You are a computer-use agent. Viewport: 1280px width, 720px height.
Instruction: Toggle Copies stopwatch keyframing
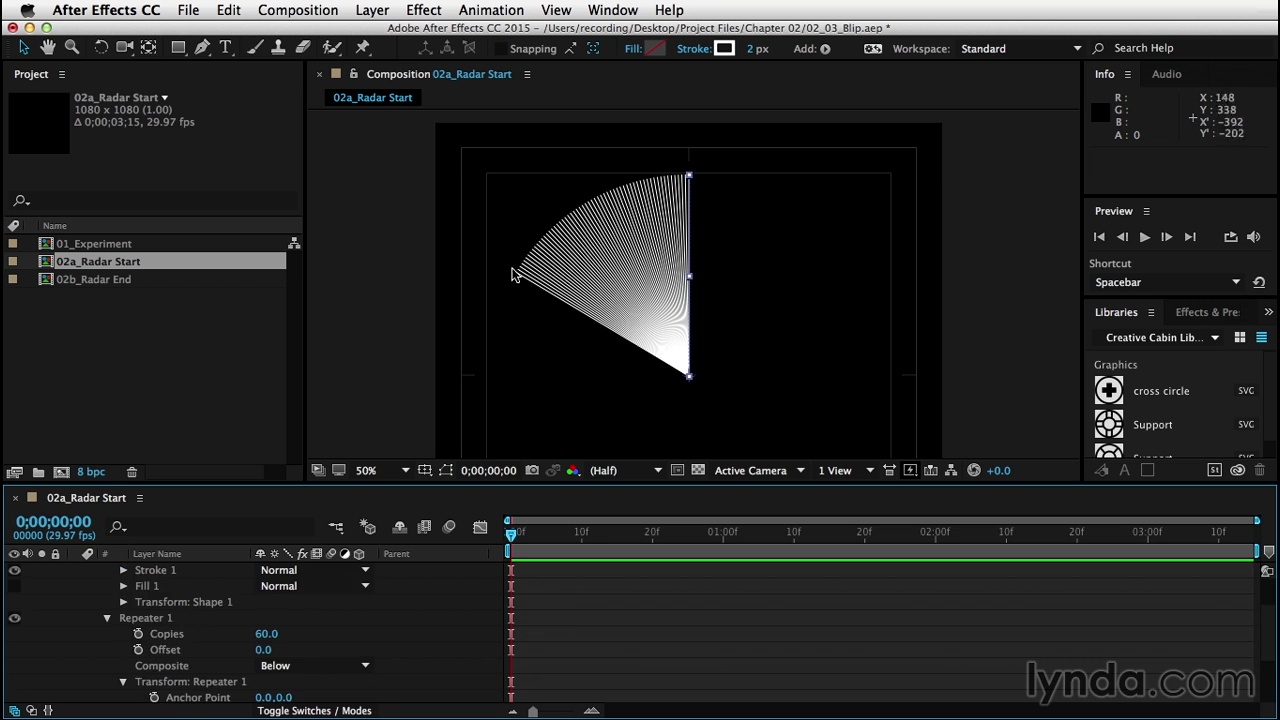click(x=139, y=634)
